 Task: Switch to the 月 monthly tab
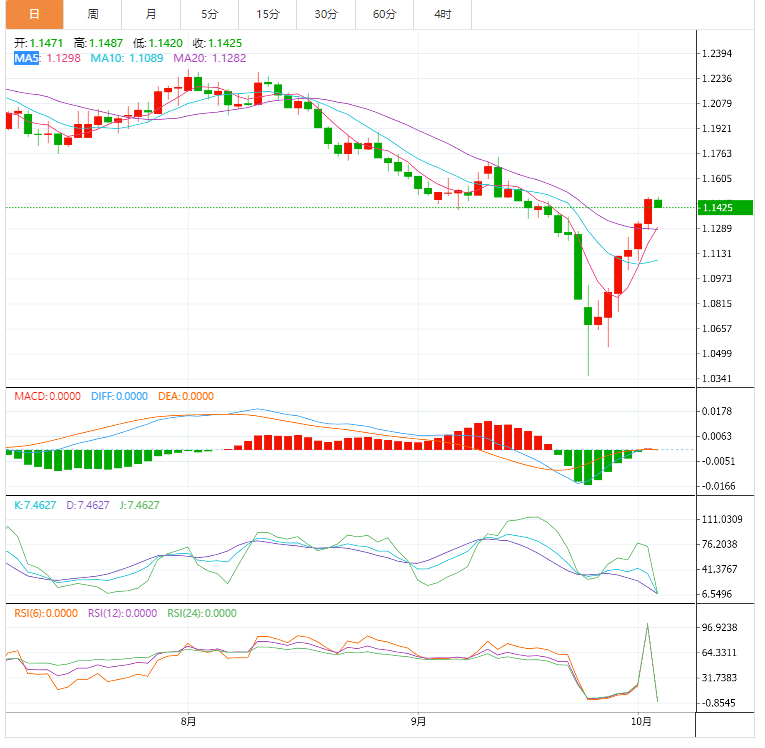[x=151, y=14]
